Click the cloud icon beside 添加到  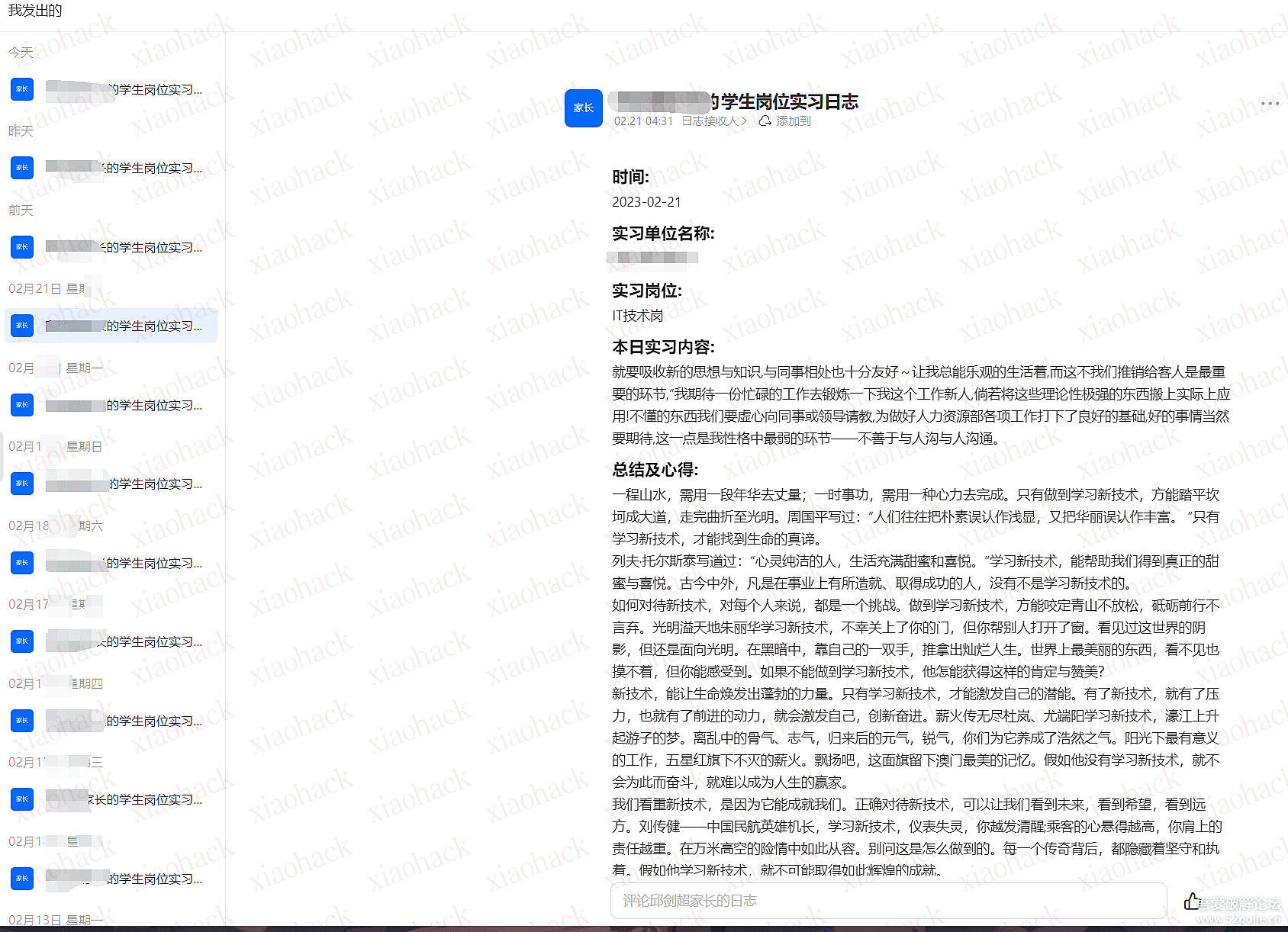click(x=764, y=121)
